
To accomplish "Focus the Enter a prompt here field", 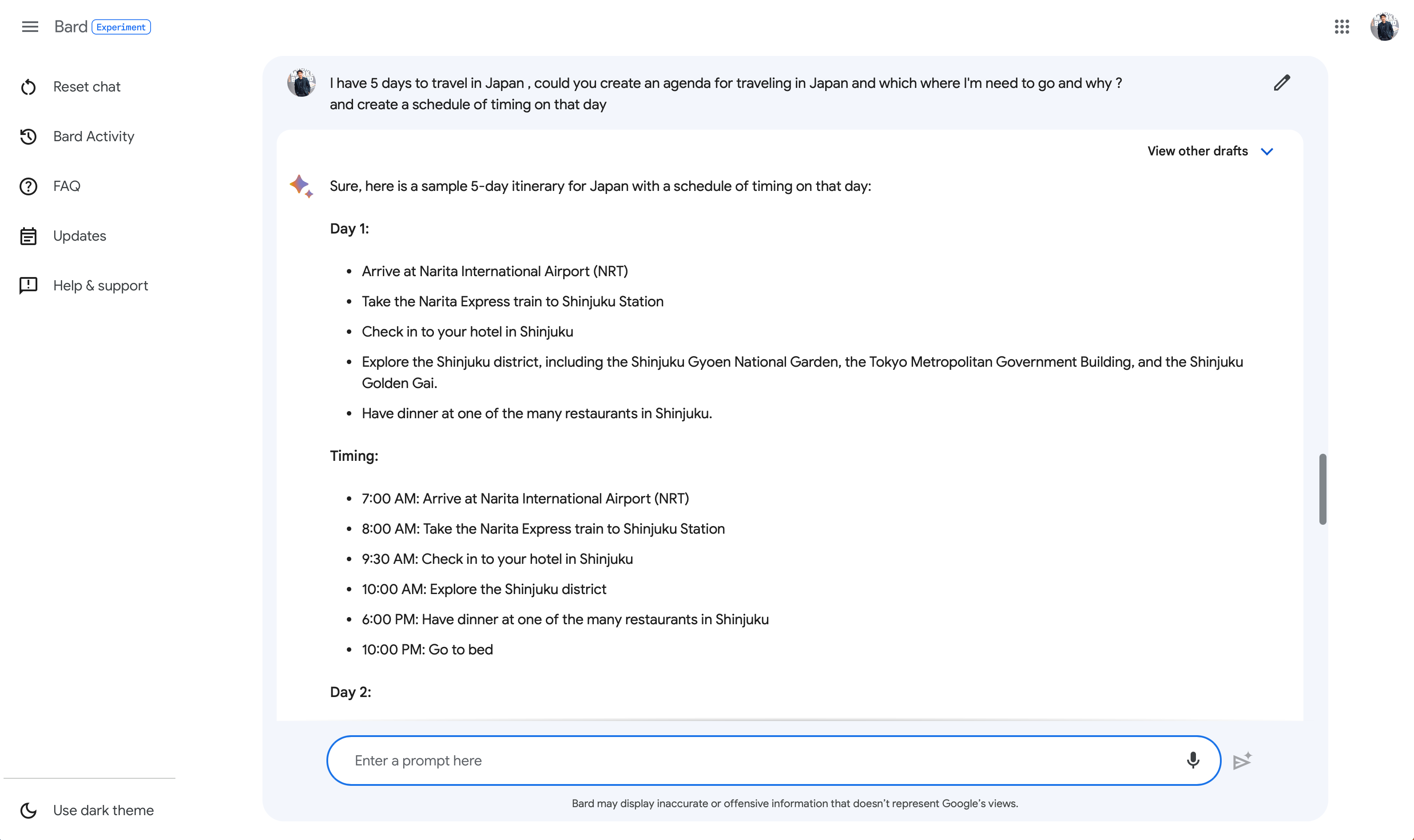I will click(x=759, y=760).
